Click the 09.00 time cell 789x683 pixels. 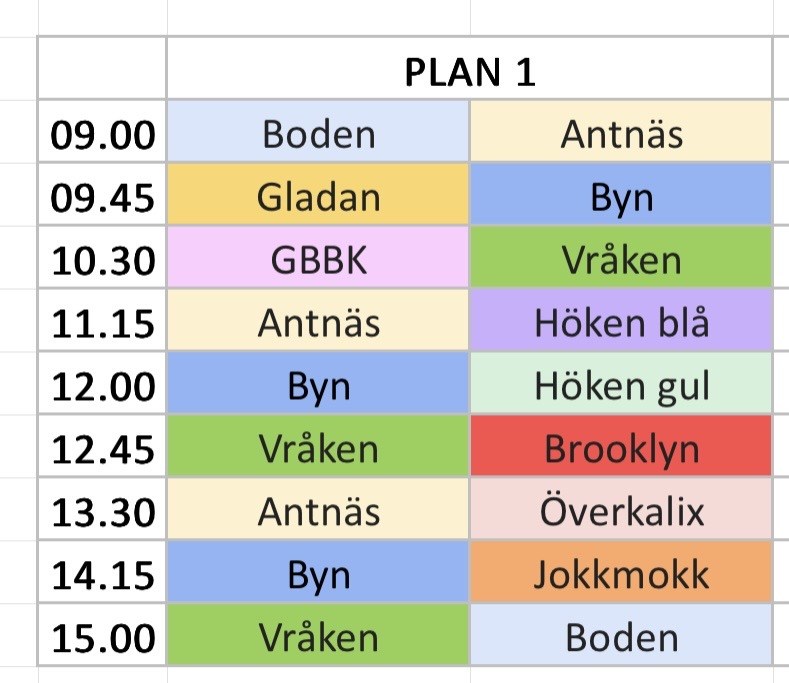click(103, 134)
